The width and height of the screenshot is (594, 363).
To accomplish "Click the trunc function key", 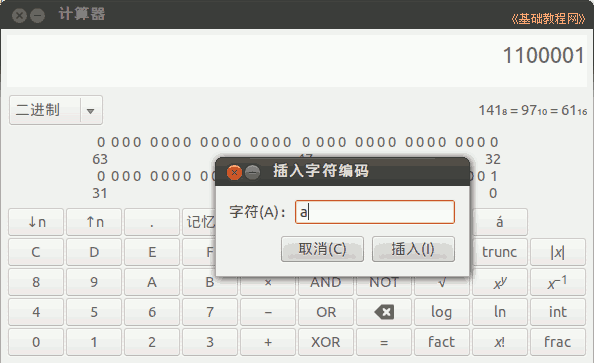I will click(500, 252).
